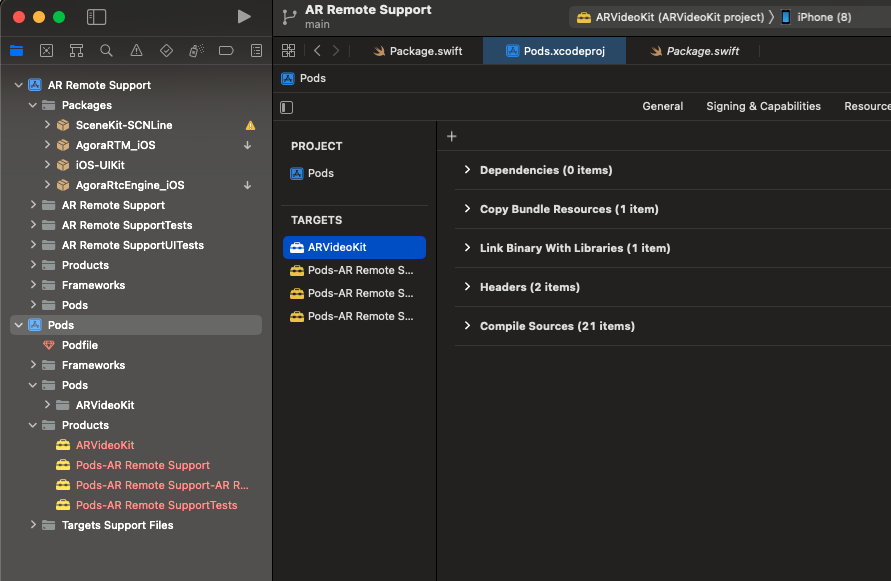The width and height of the screenshot is (891, 581).
Task: Expand the Dependencies (0 items) build phase
Action: [467, 169]
